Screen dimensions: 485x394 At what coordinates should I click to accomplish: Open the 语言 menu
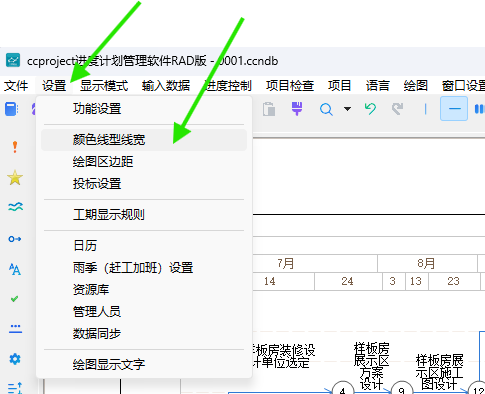click(x=377, y=86)
